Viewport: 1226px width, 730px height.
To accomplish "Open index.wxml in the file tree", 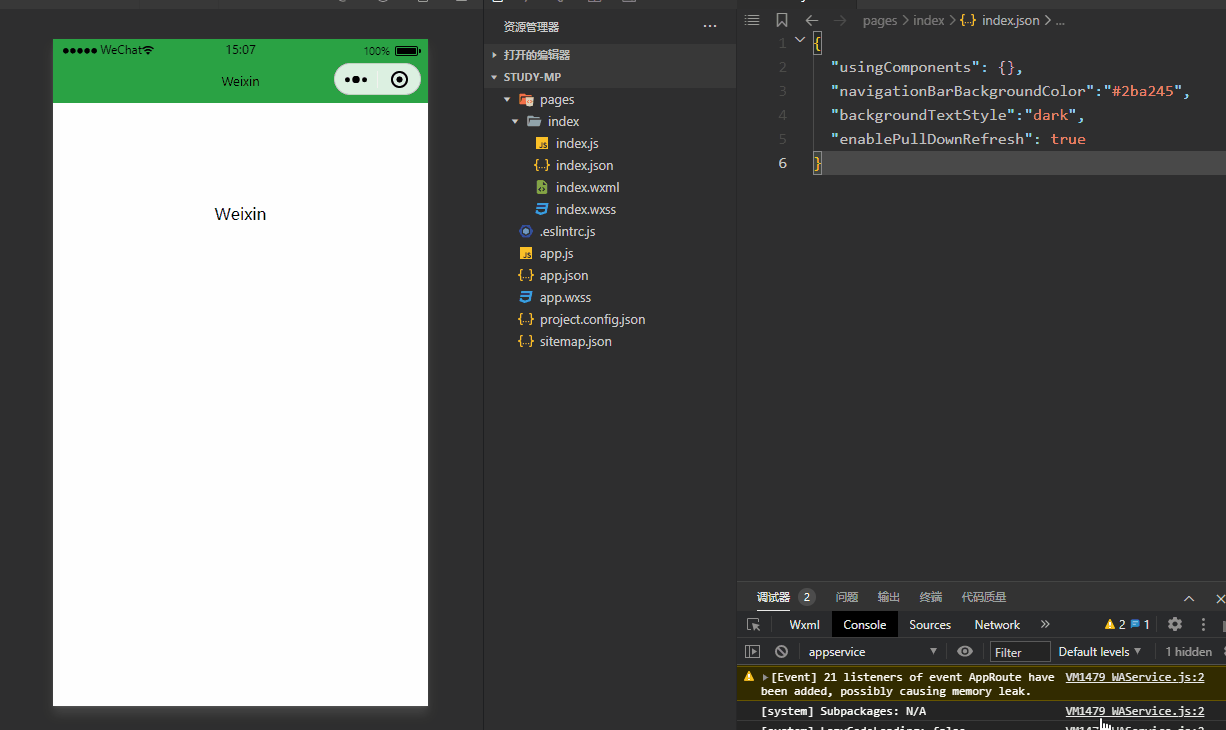I will pyautogui.click(x=588, y=187).
